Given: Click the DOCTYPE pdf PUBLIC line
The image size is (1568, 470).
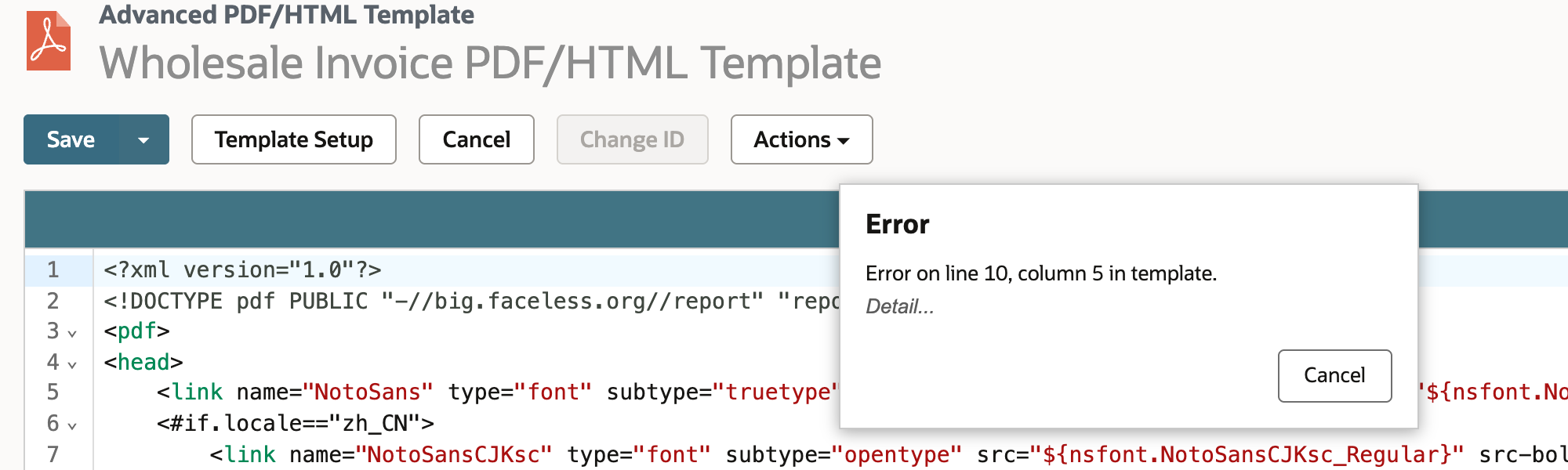Looking at the screenshot, I should click(x=471, y=301).
